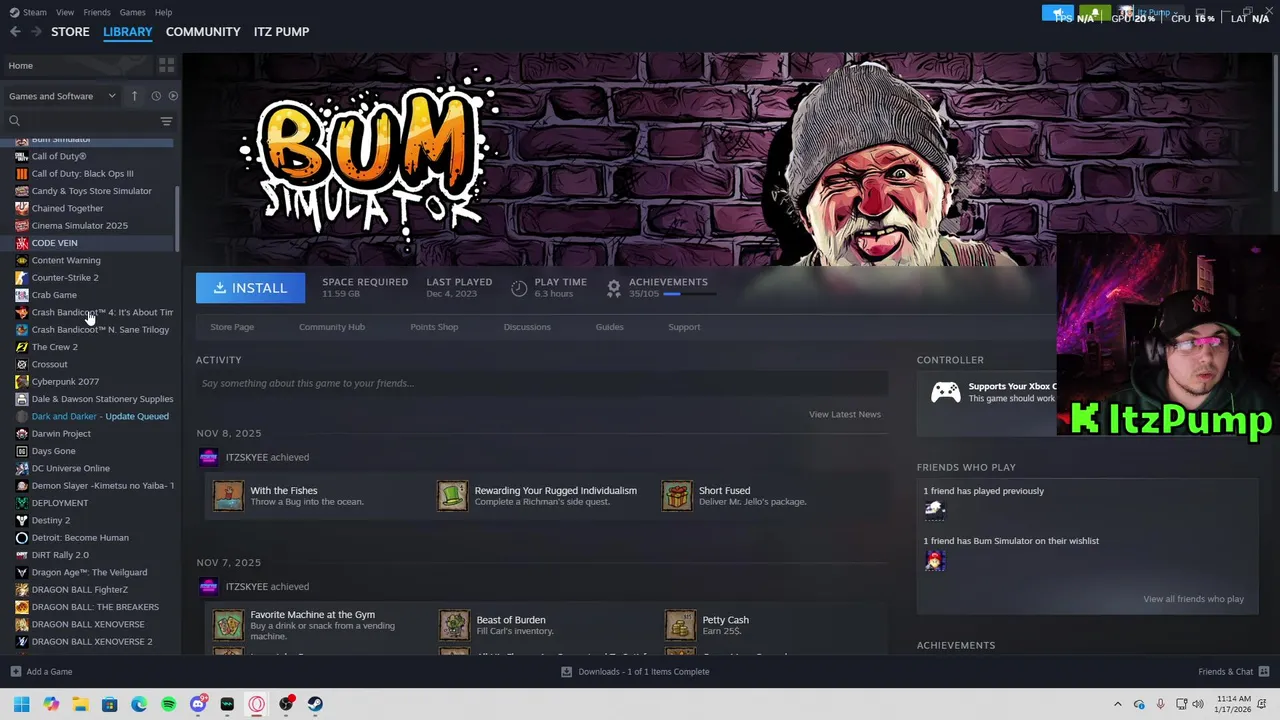Go back with the left arrow
This screenshot has width=1280, height=720.
point(15,32)
